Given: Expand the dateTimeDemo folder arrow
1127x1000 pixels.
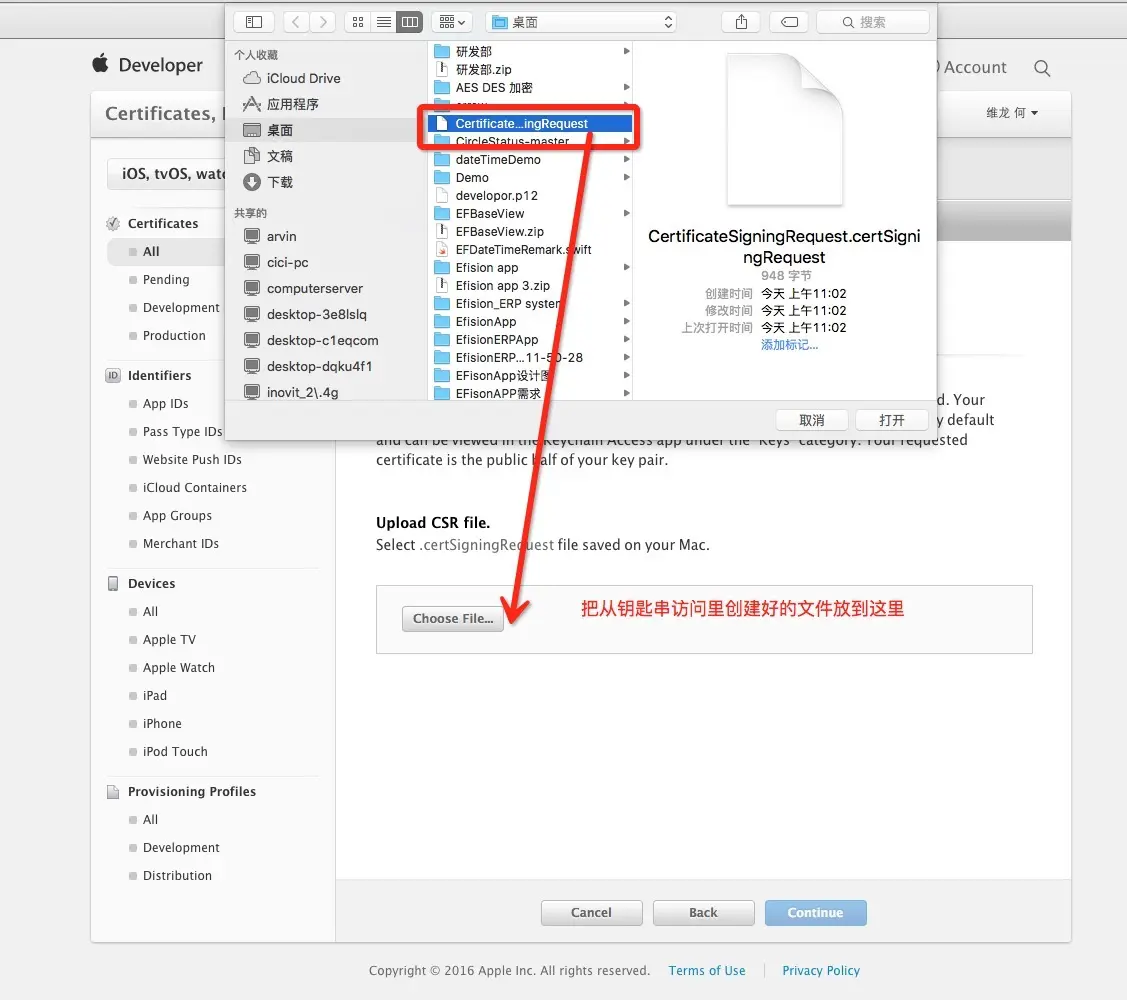Looking at the screenshot, I should coord(627,160).
